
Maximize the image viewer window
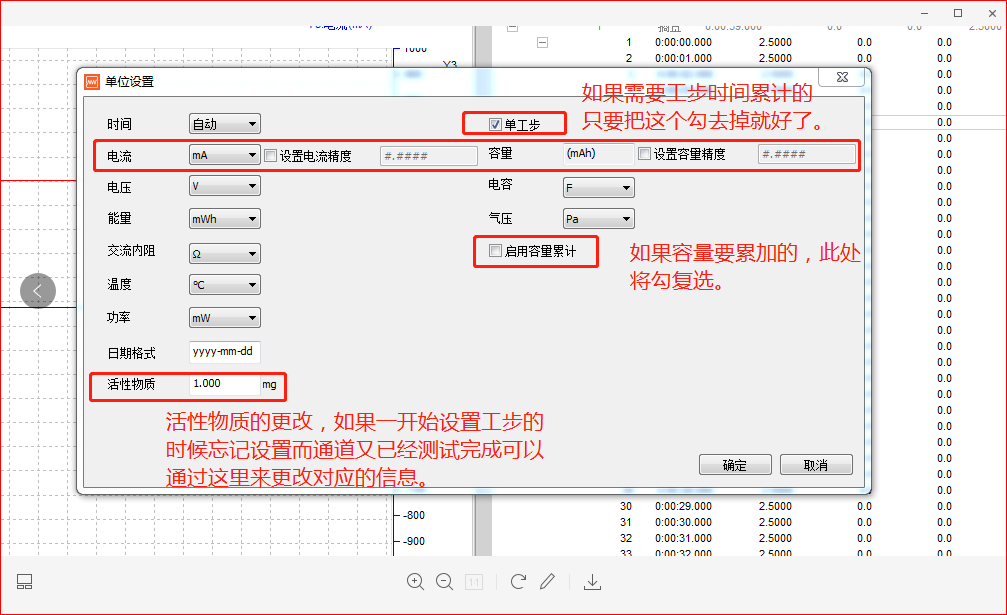pyautogui.click(x=958, y=13)
